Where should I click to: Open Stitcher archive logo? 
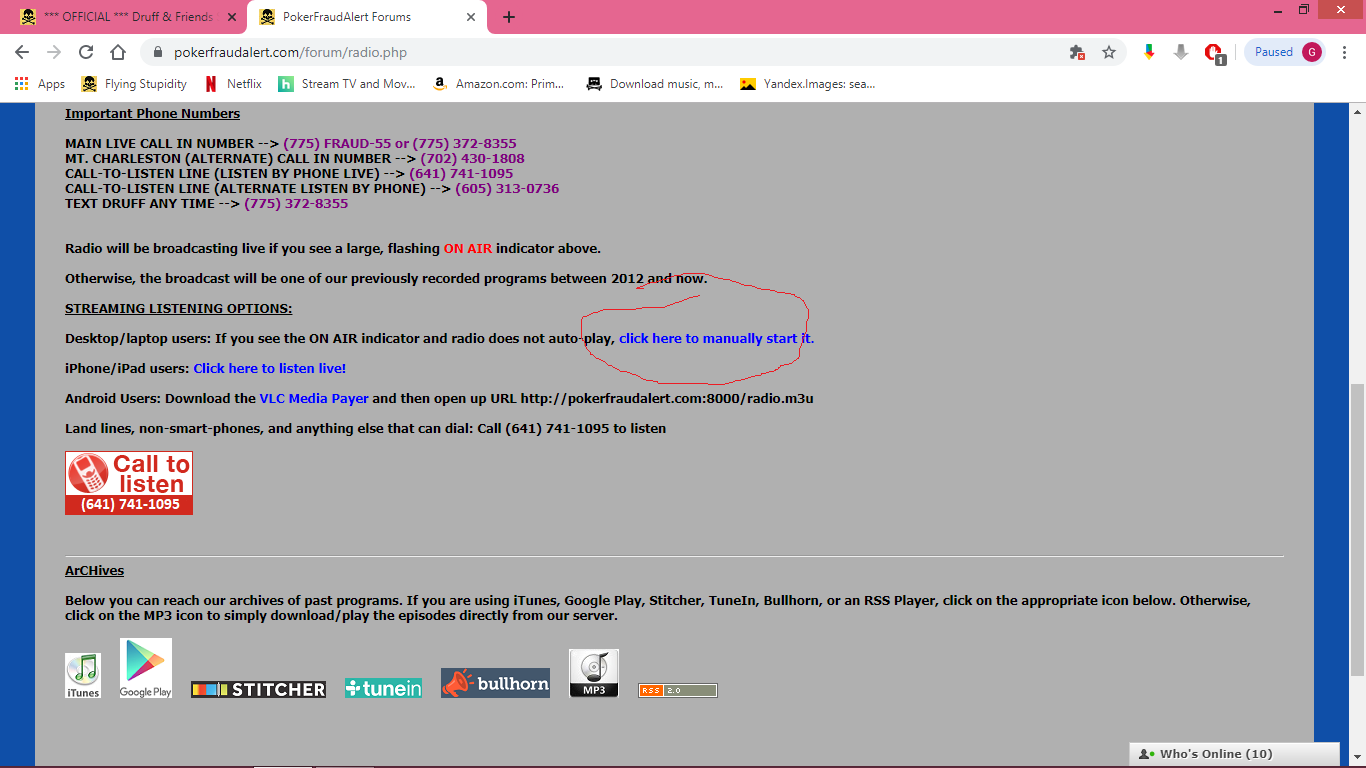pyautogui.click(x=259, y=689)
